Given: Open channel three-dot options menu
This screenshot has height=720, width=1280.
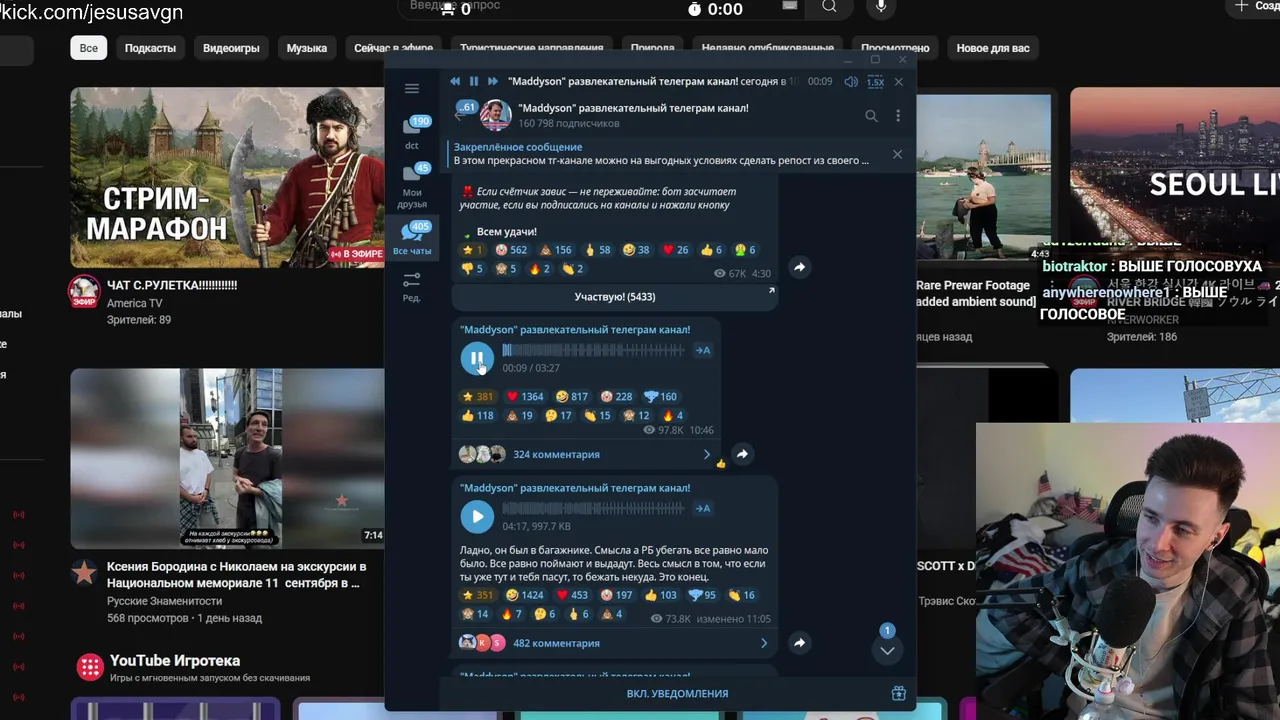Looking at the screenshot, I should point(898,116).
